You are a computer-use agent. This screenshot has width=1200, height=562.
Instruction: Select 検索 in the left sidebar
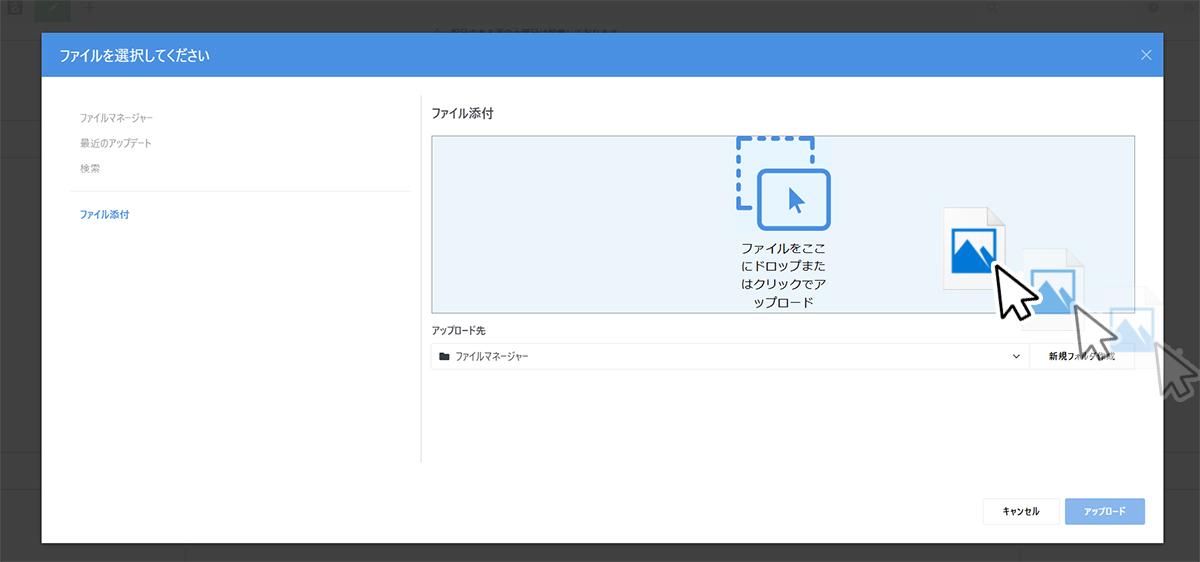tap(90, 168)
